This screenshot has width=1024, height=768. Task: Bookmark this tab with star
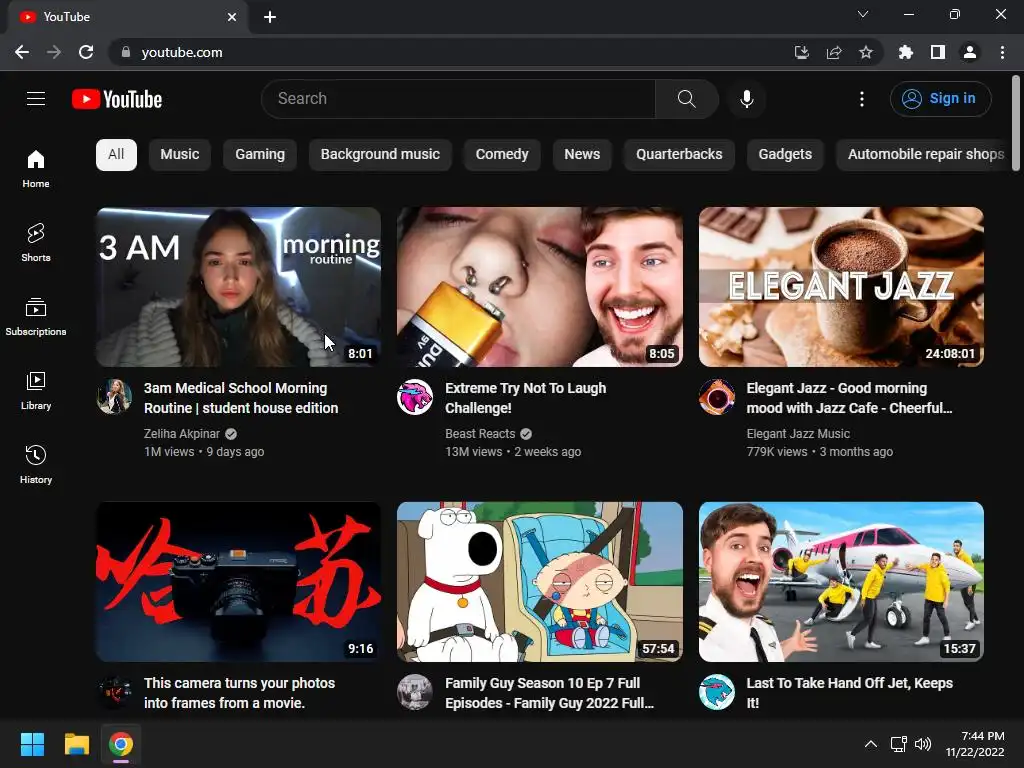(866, 52)
